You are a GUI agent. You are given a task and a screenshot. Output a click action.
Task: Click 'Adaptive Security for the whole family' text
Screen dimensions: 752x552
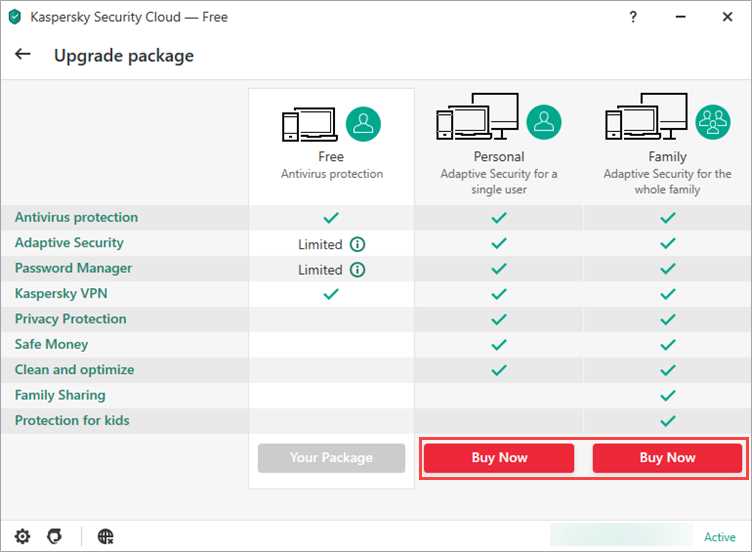click(668, 181)
